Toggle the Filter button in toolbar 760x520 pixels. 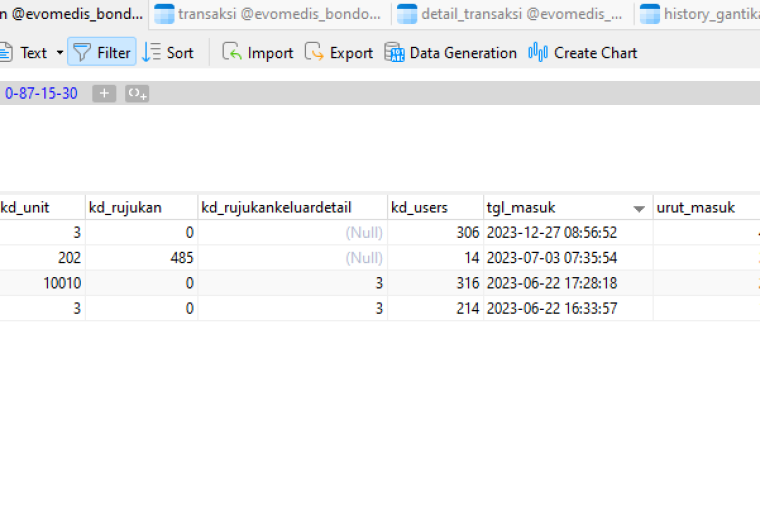pos(102,52)
